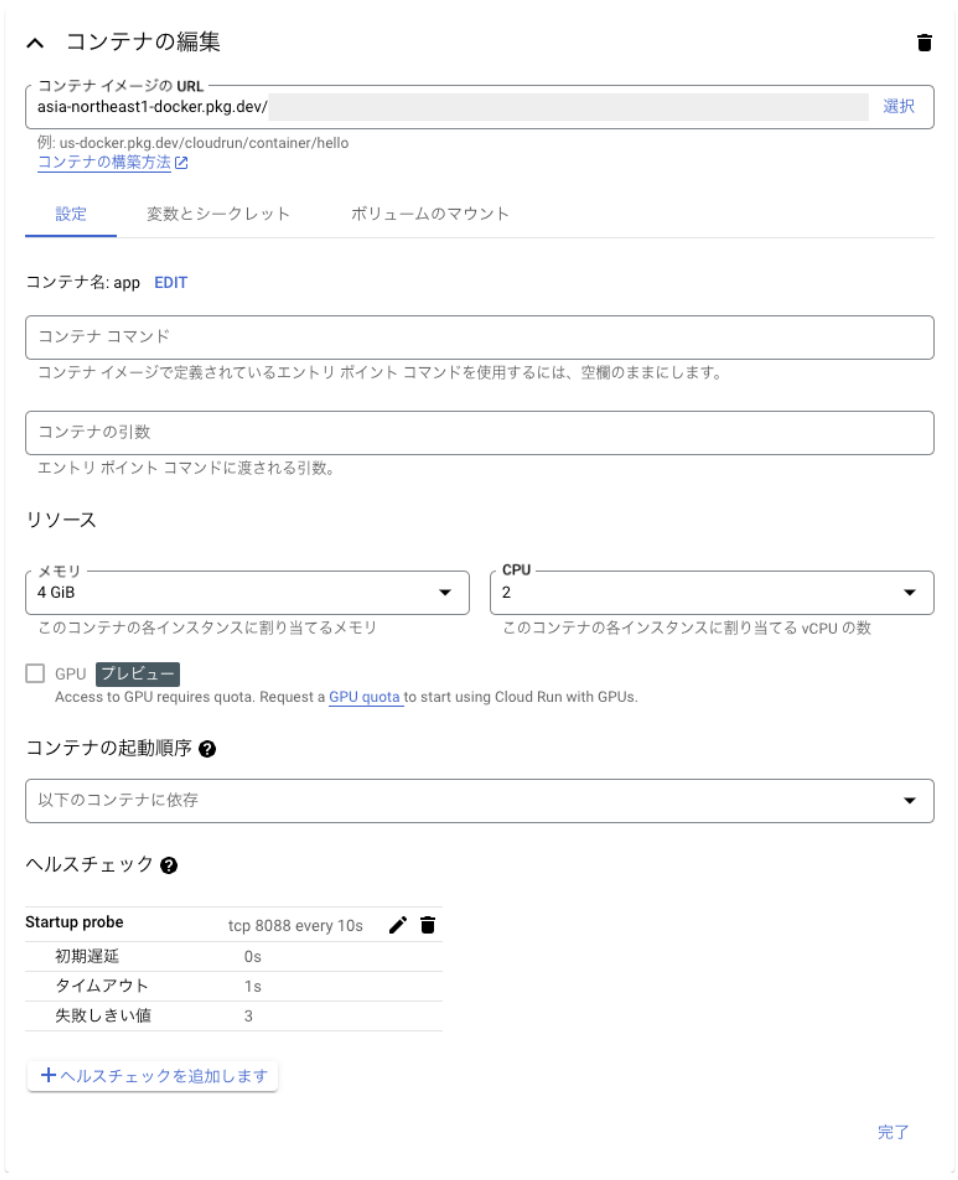Select the 設定 tab
Viewport: 958px width, 1180px height.
[71, 214]
